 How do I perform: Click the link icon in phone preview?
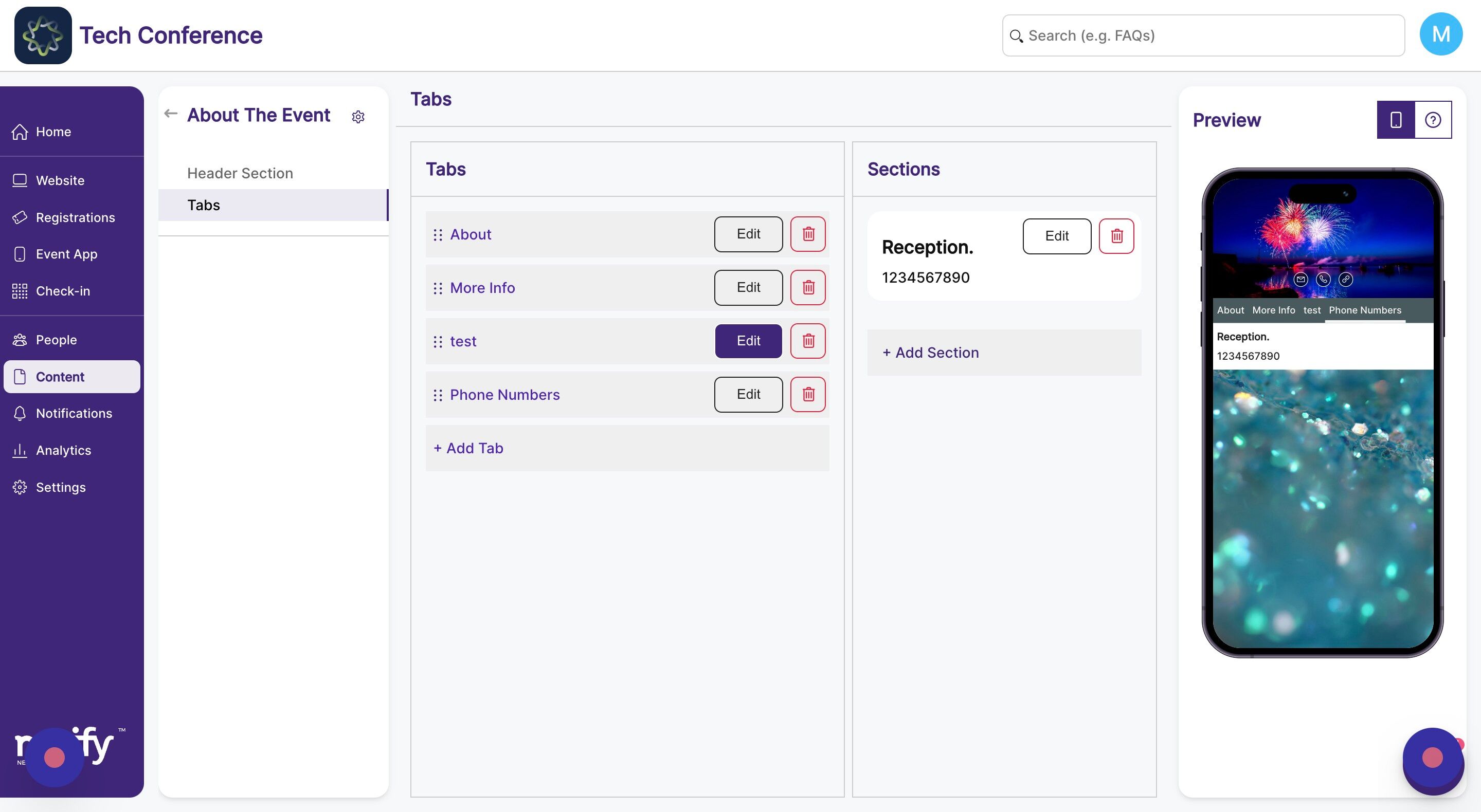(x=1345, y=279)
